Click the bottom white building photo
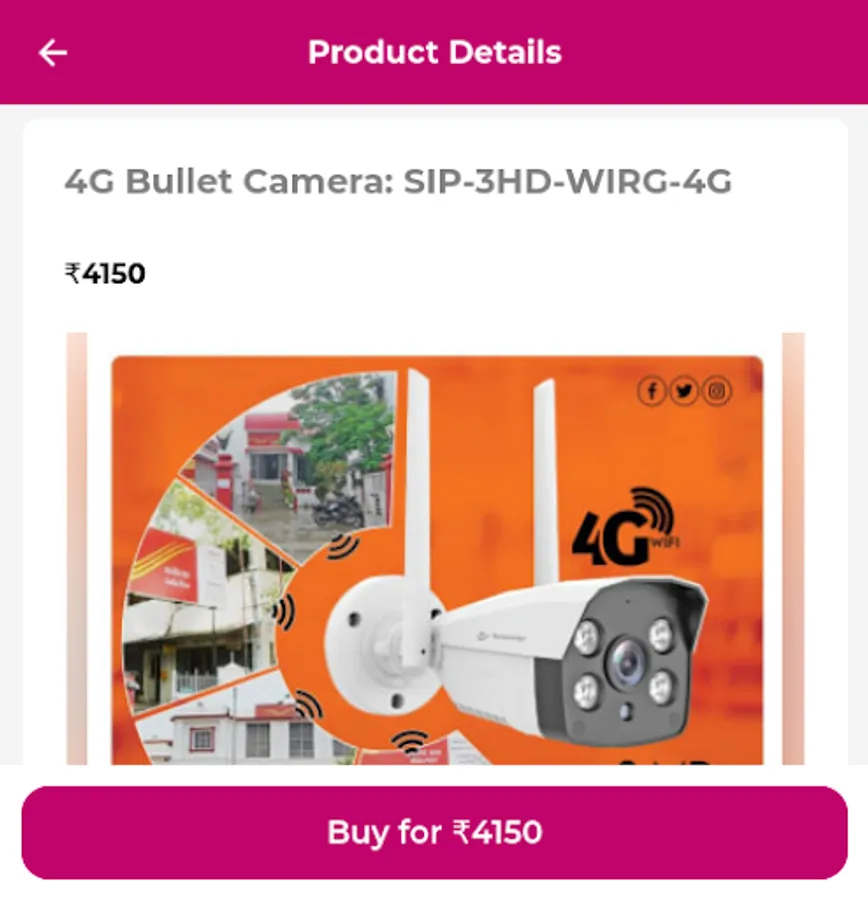The width and height of the screenshot is (868, 900). (241, 724)
